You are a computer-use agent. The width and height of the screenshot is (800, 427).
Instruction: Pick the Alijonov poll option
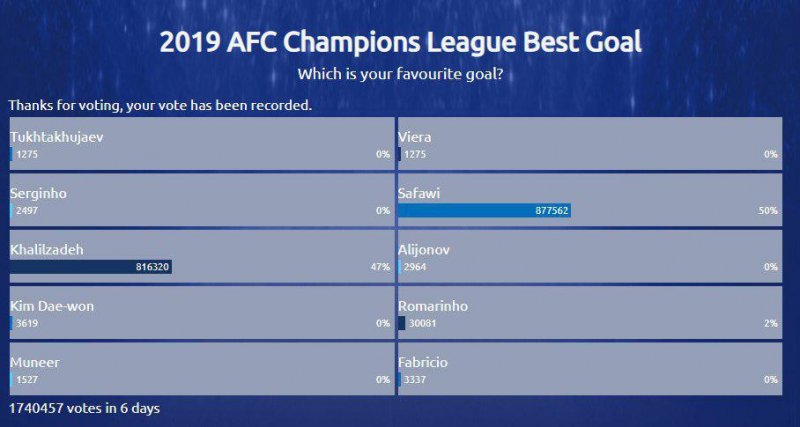424,249
